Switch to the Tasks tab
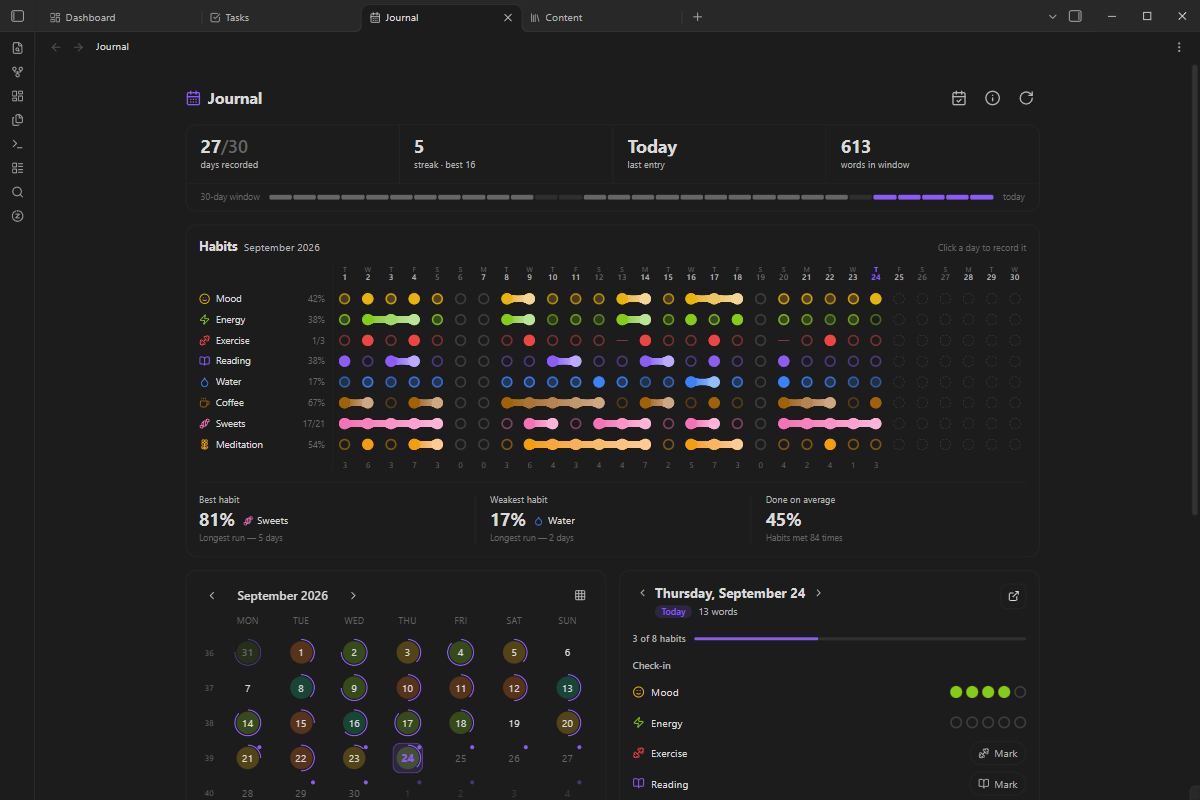 (280, 17)
